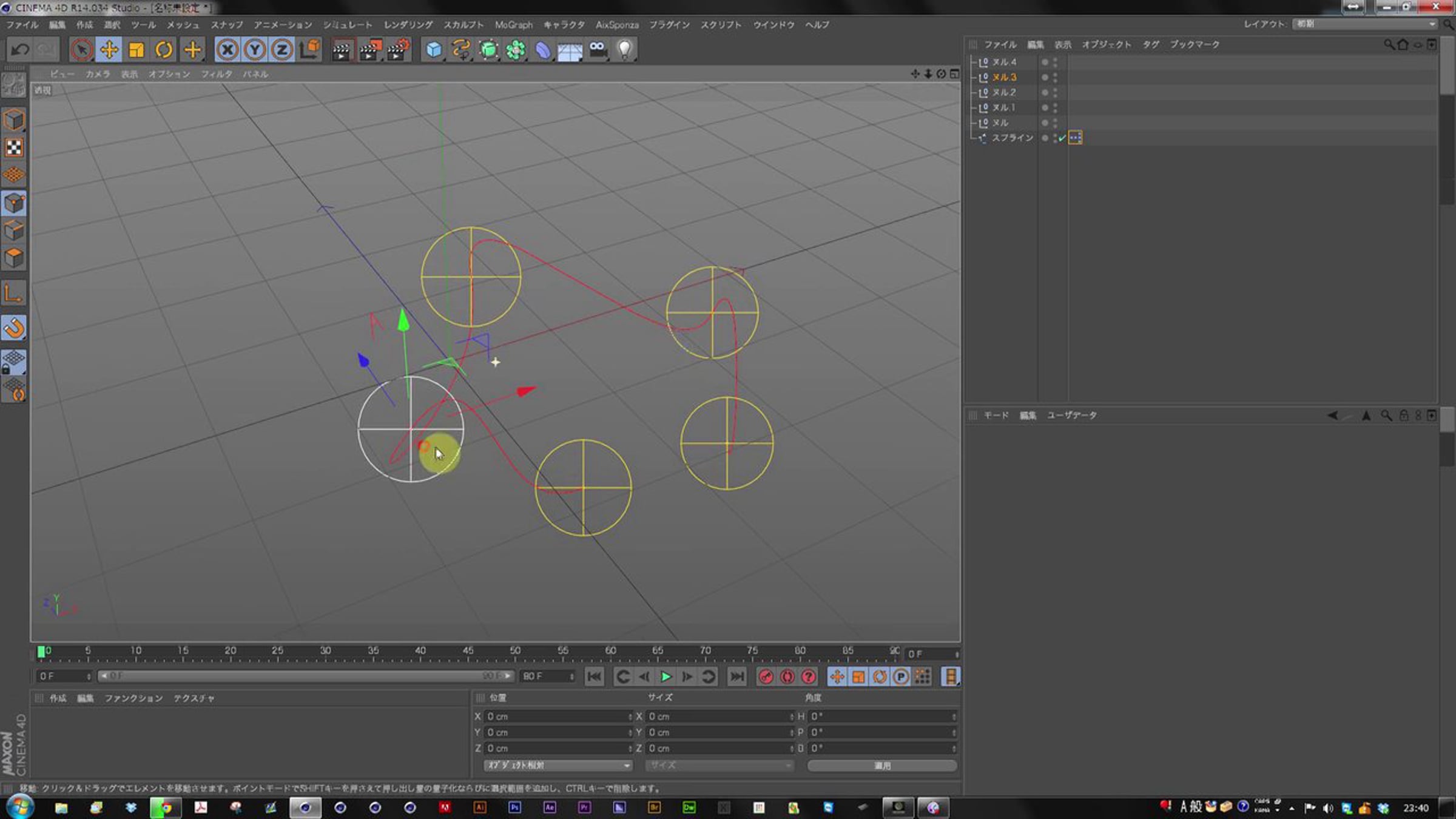This screenshot has width=1456, height=819.
Task: Enable Points mode icon
Action: click(14, 203)
